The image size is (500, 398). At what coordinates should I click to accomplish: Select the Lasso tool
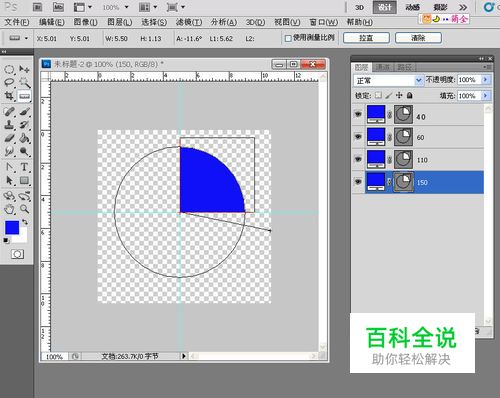pos(9,82)
